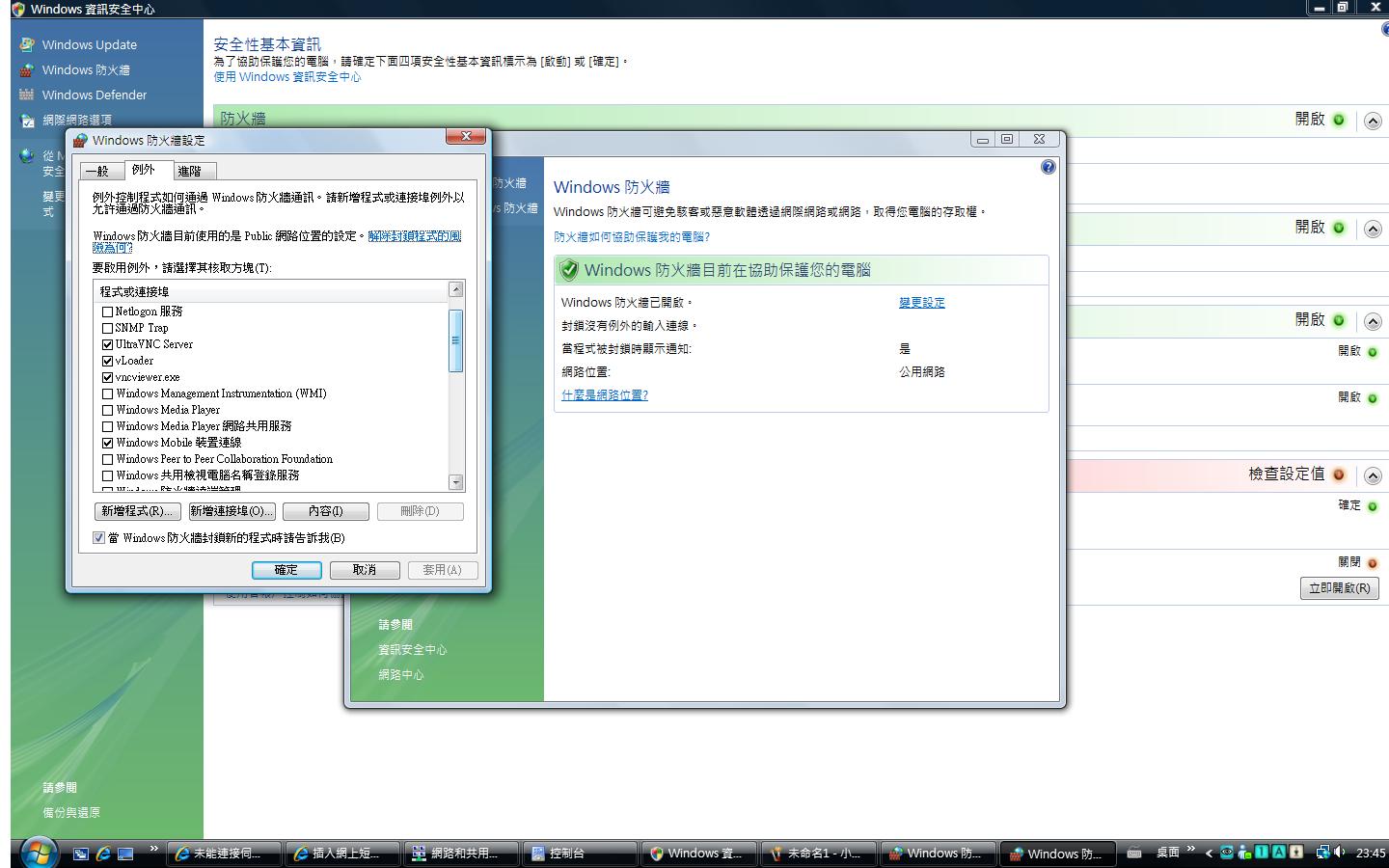Screen dimensions: 1389x868
Task: Collapse the third 開啟 section chevron
Action: coord(1373,322)
